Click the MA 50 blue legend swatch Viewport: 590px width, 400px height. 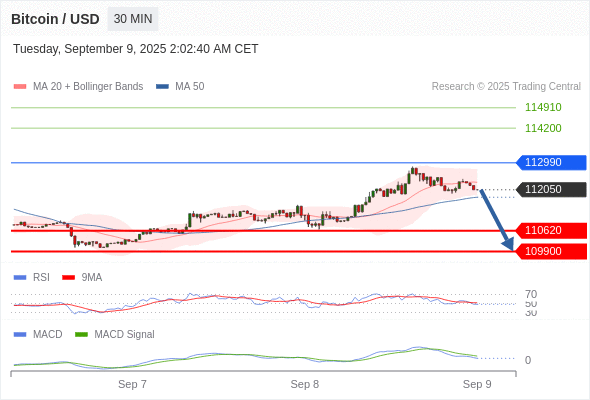(162, 87)
